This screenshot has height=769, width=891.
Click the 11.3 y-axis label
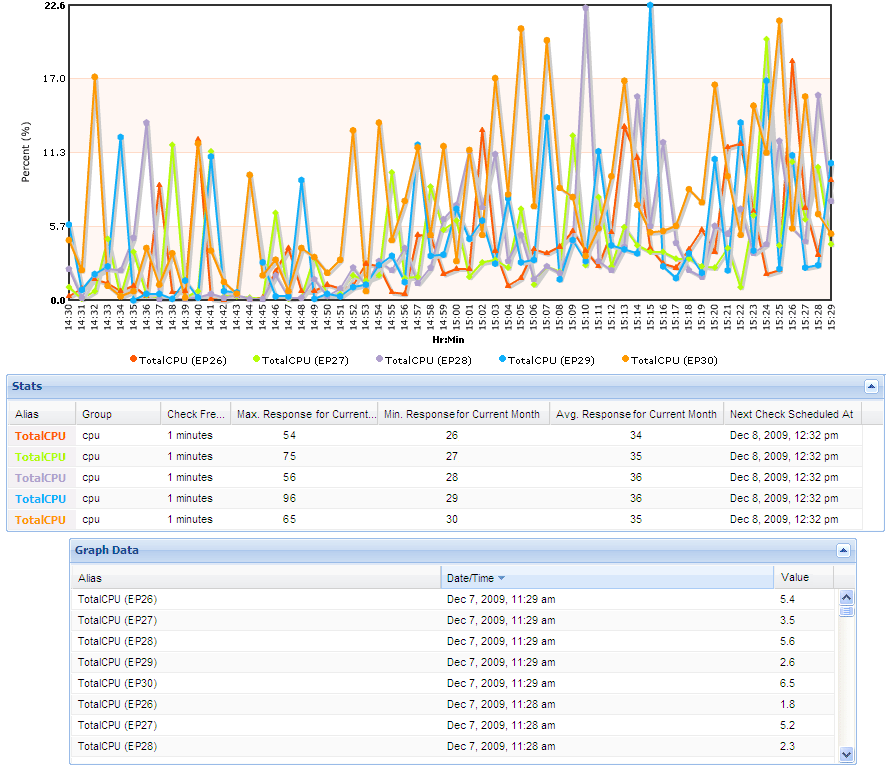(x=55, y=152)
